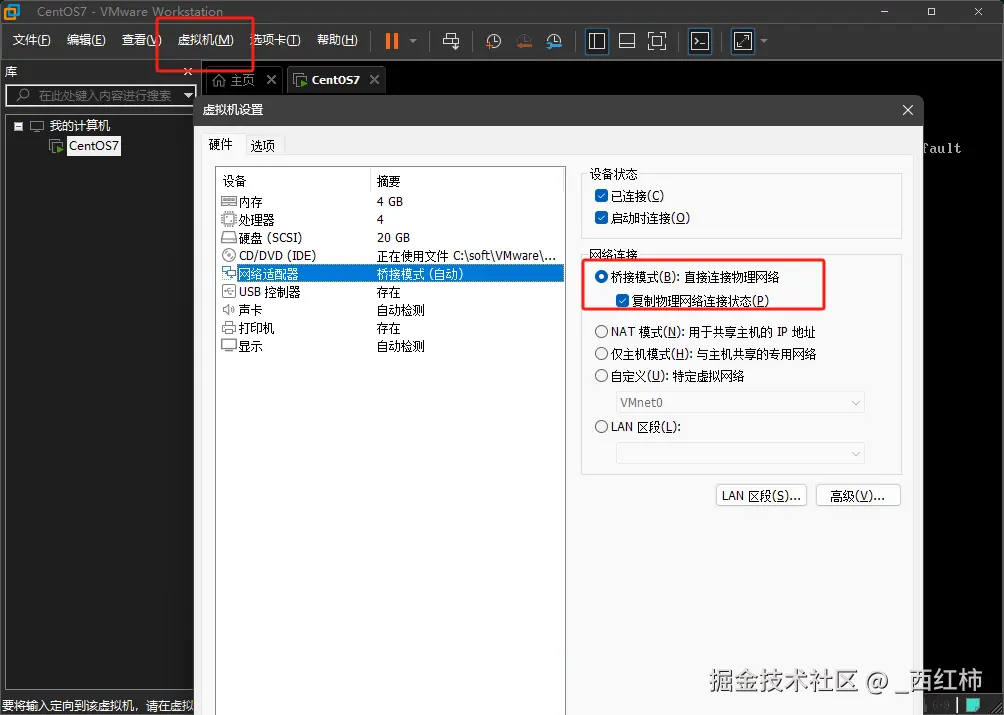Take a snapshot with the clock-plus icon
This screenshot has width=1004, height=715.
tap(493, 41)
